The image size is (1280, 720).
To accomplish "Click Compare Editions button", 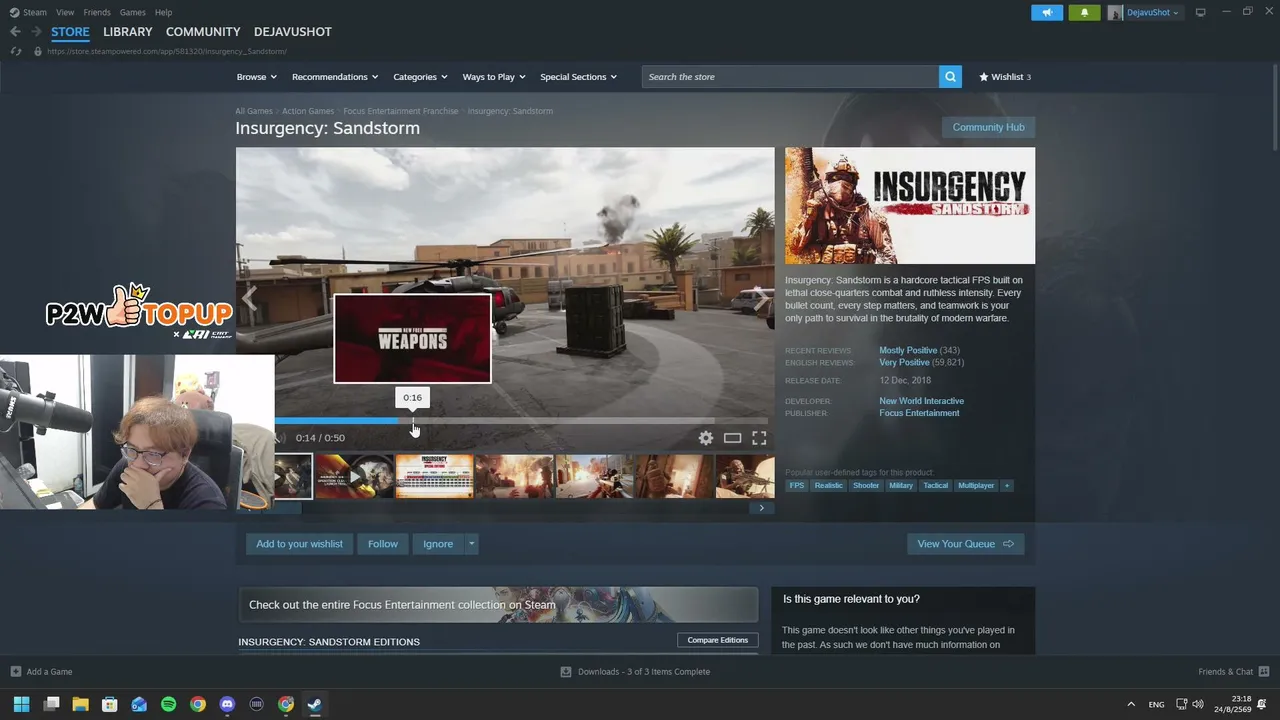I will pos(718,640).
